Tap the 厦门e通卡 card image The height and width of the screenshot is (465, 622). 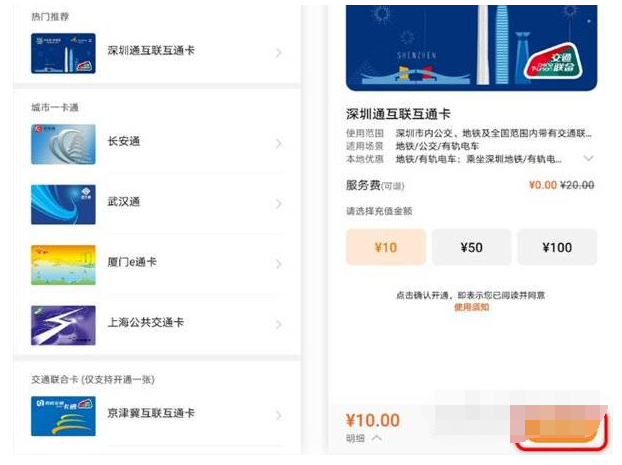pos(63,265)
